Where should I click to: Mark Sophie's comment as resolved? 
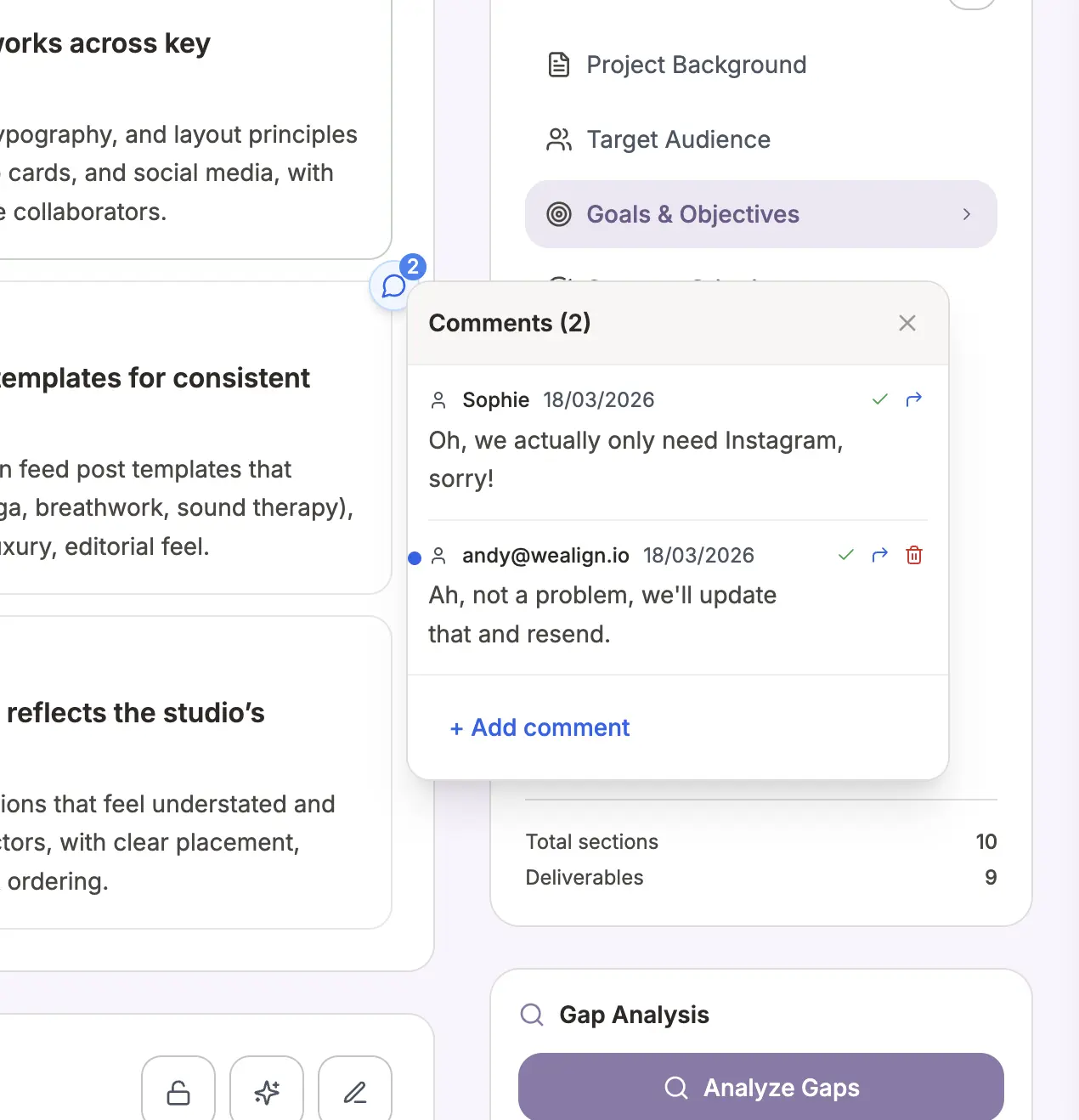click(880, 399)
